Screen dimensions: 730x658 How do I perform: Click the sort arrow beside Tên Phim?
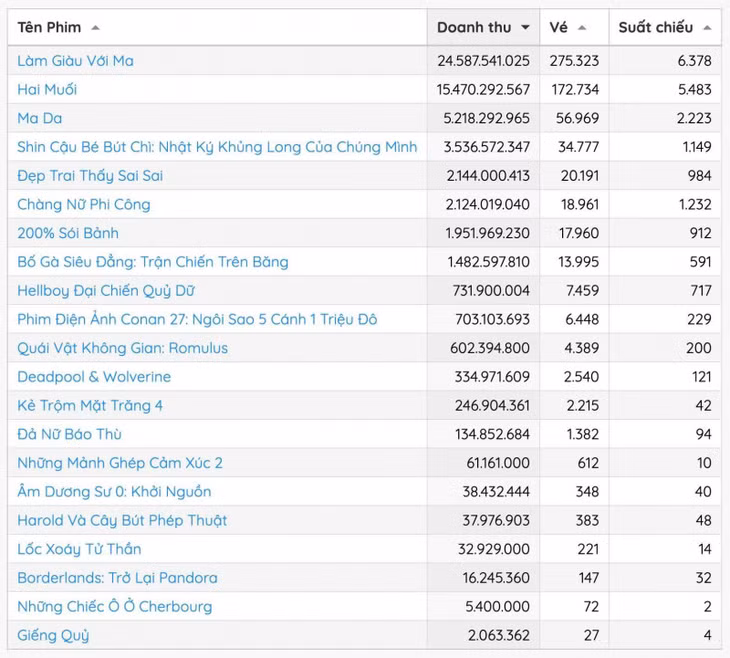[95, 28]
